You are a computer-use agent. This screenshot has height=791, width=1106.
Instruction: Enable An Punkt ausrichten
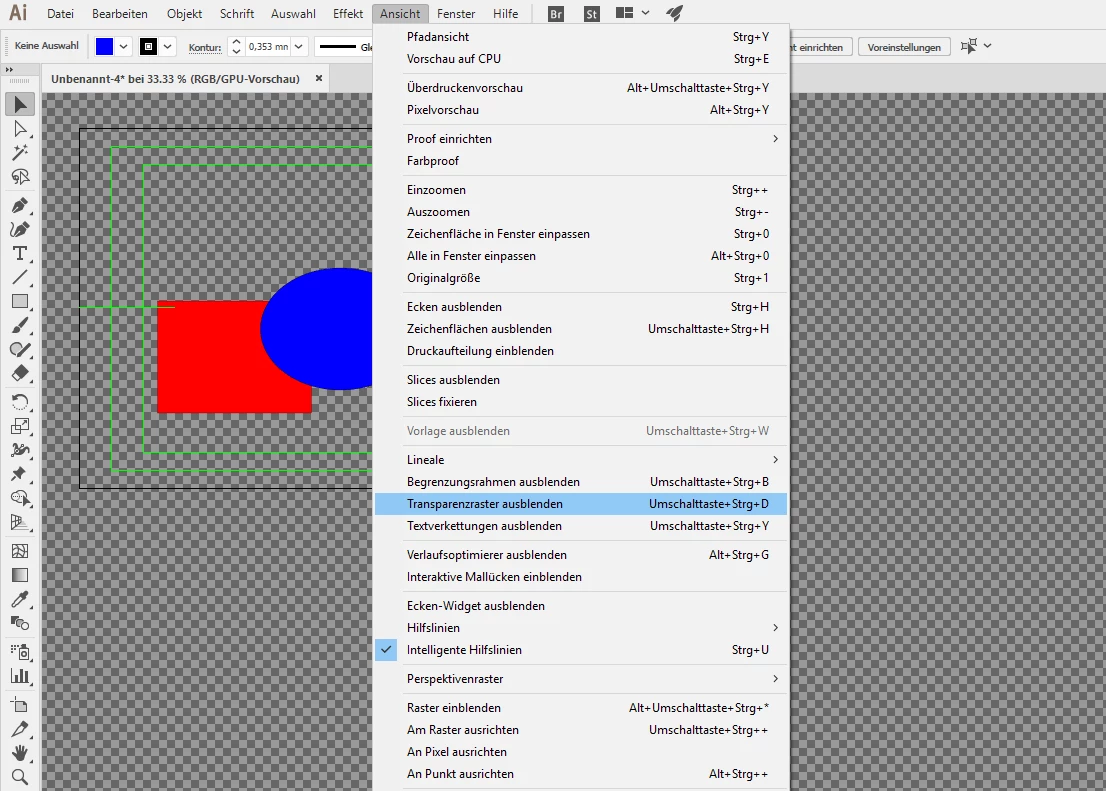pyautogui.click(x=581, y=773)
